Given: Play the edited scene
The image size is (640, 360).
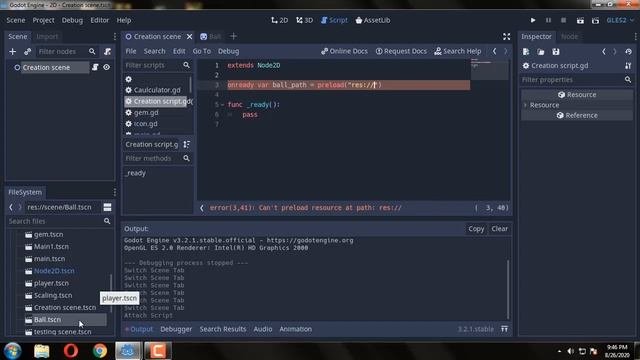Looking at the screenshot, I should [x=580, y=20].
